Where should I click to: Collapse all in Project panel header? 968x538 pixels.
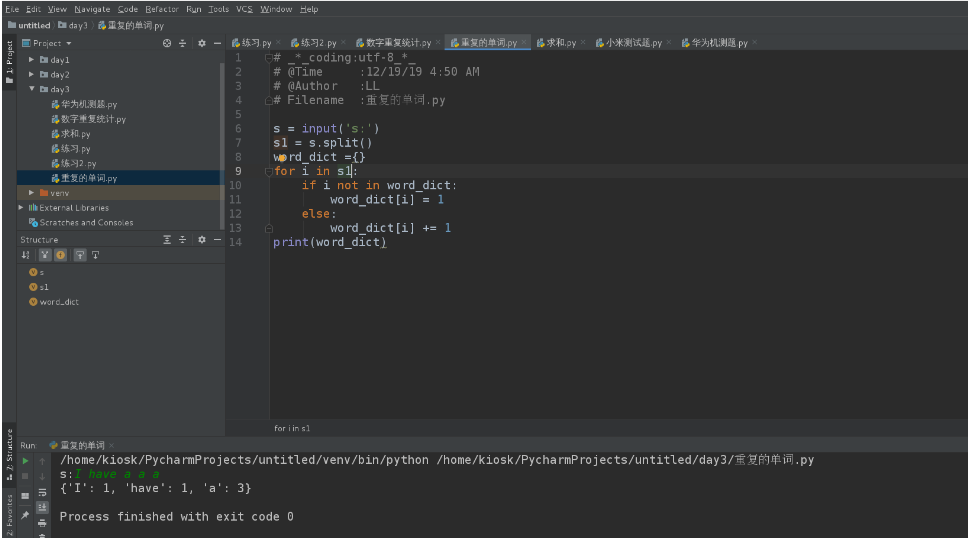pos(182,43)
